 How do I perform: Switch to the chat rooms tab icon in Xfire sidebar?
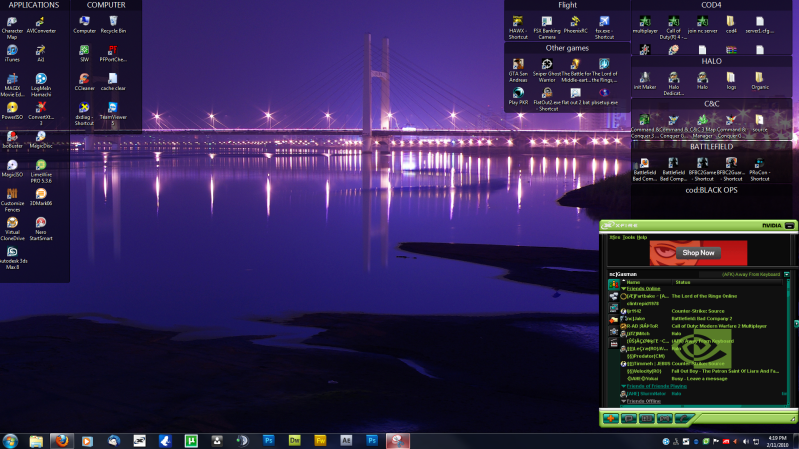(x=614, y=296)
